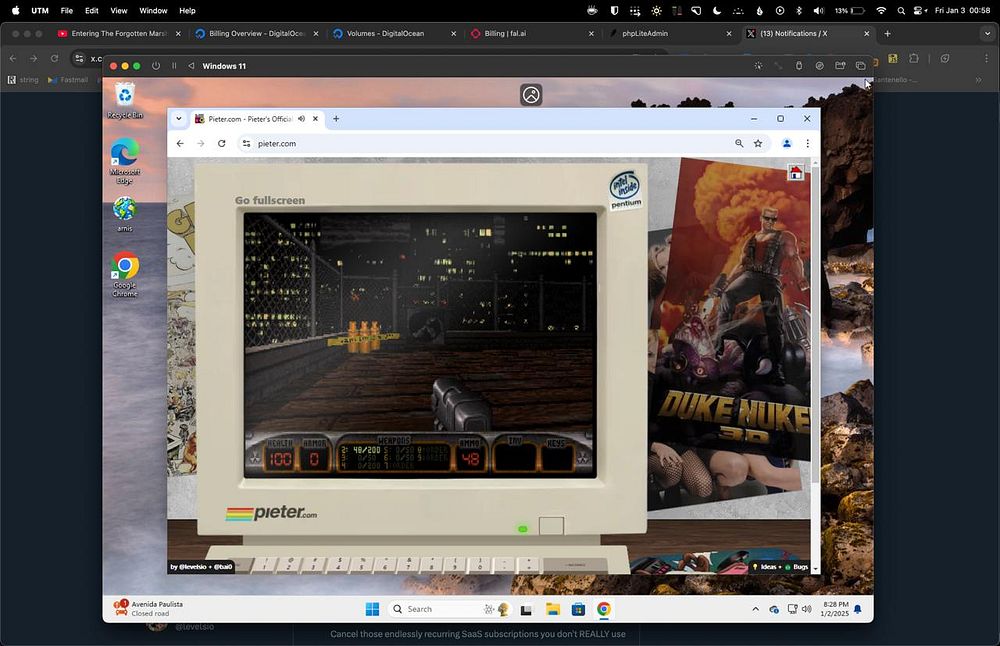Screen dimensions: 1000x646
Task: Click the zoom magnifier in Chrome address bar
Action: [739, 143]
